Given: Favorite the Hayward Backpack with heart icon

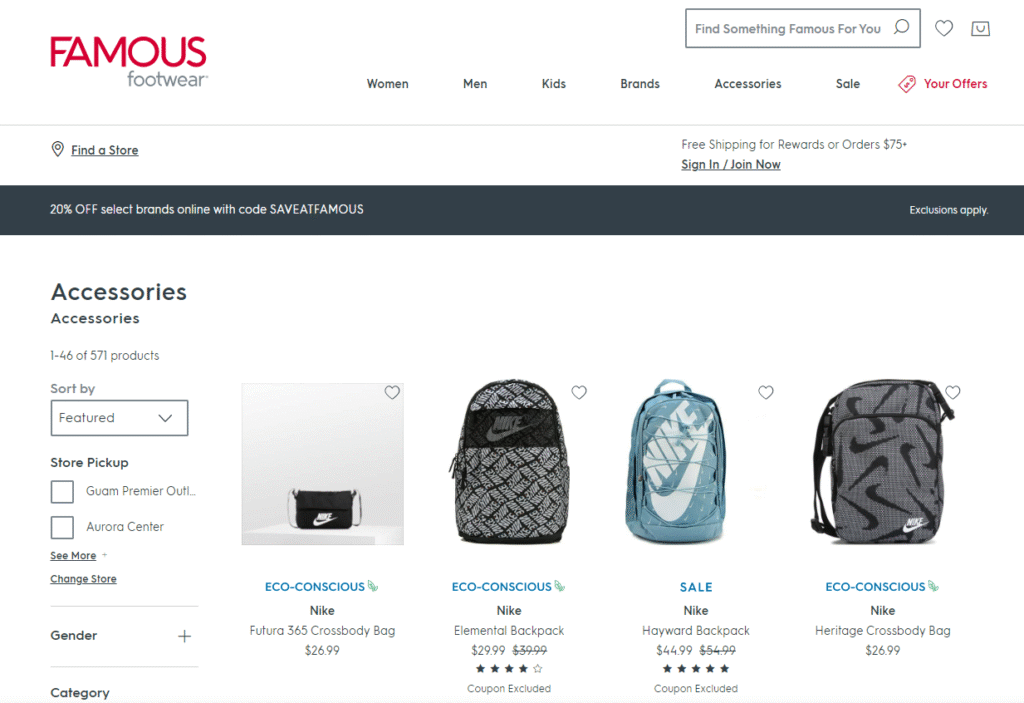Looking at the screenshot, I should click(765, 392).
